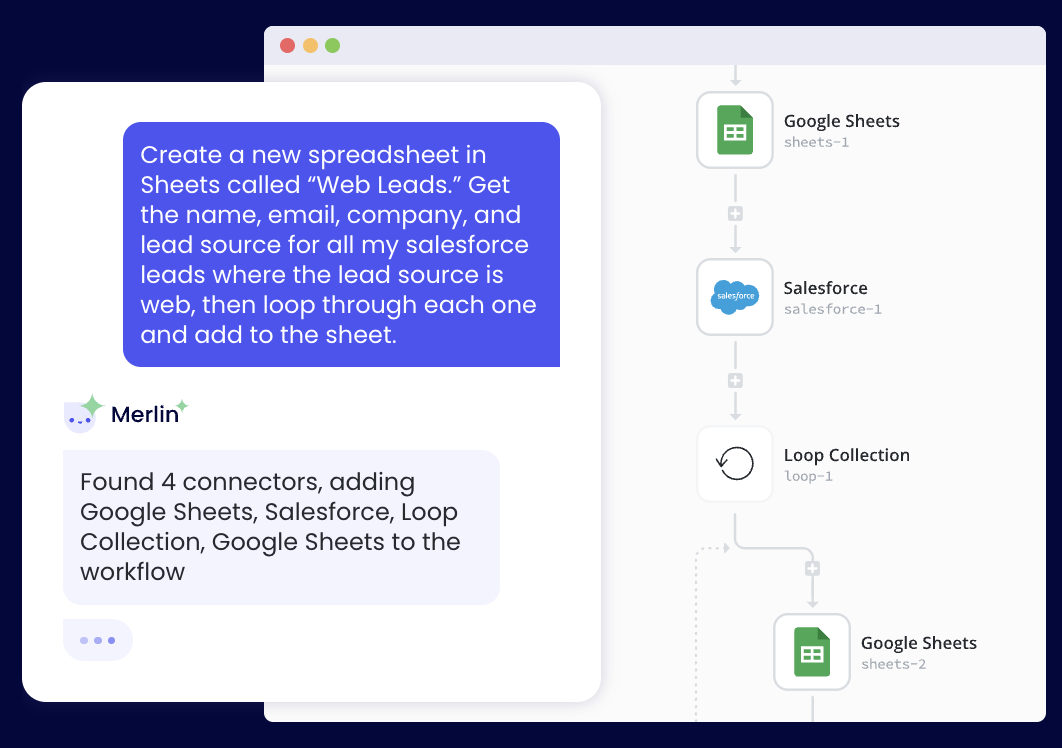Click the 'Google Sheets' label above sheets-2
This screenshot has width=1062, height=748.
tap(919, 643)
